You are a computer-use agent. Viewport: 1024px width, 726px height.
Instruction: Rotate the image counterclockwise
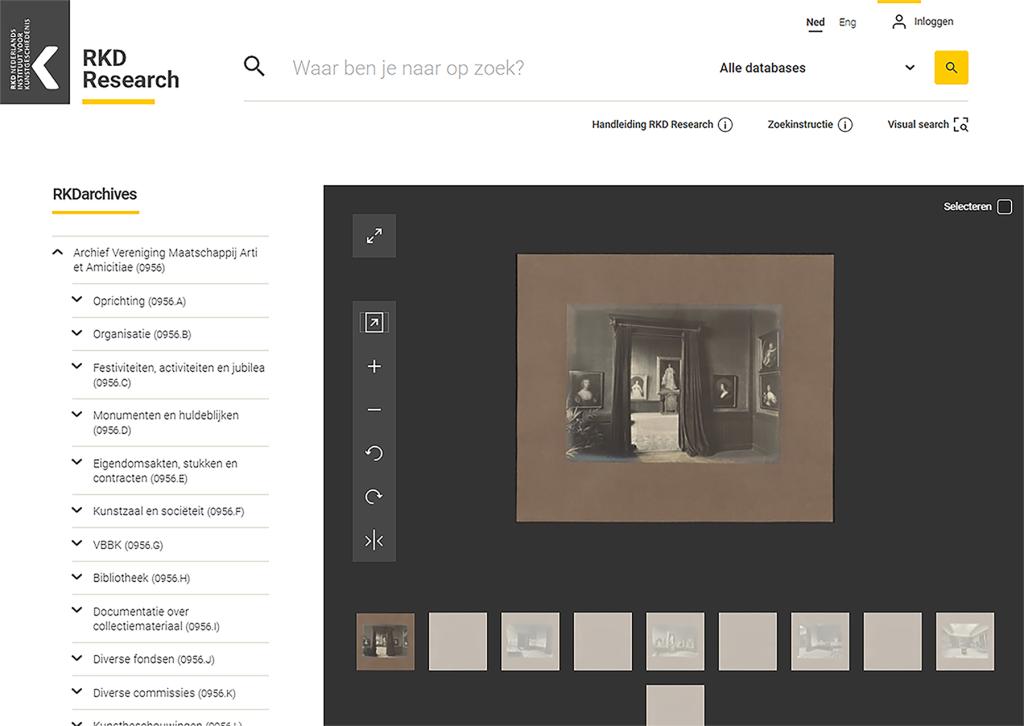tap(374, 453)
